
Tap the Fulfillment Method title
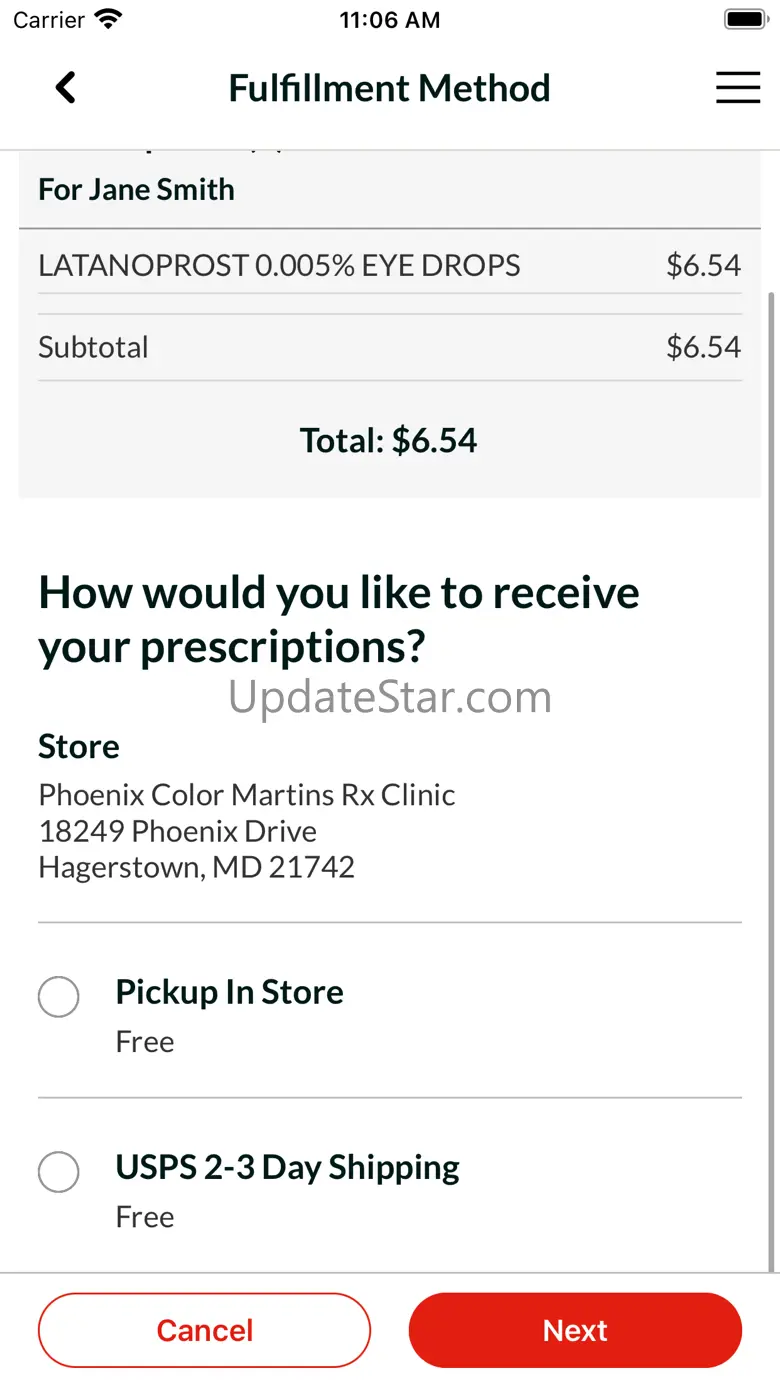tap(390, 88)
